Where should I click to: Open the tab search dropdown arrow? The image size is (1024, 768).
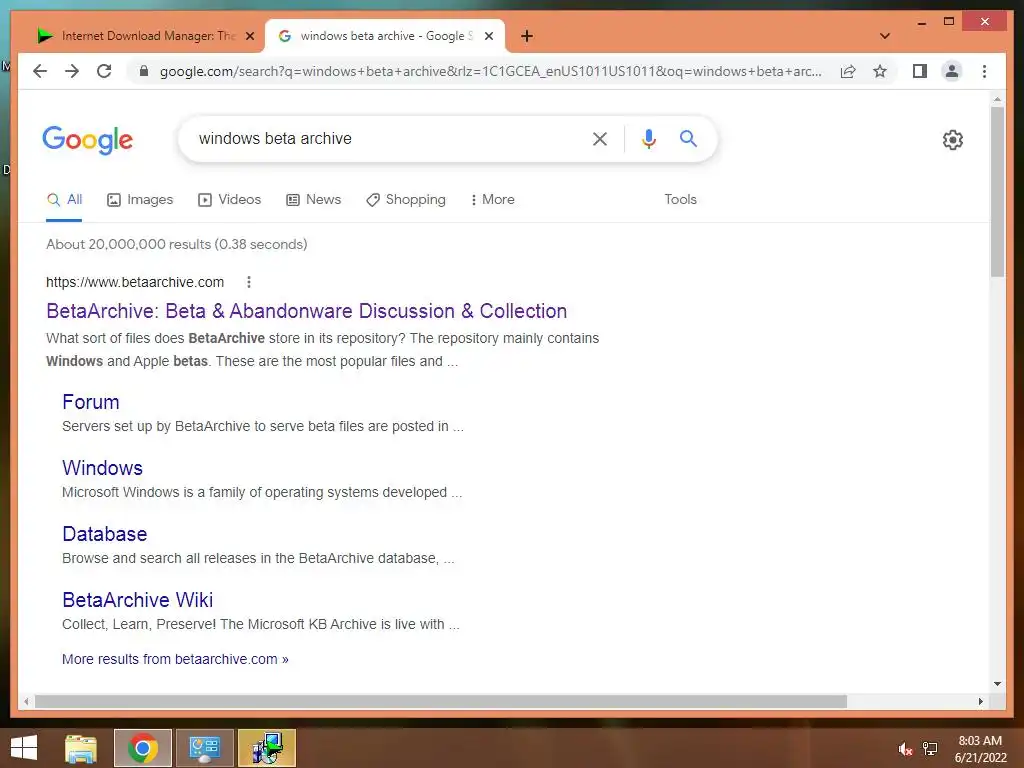click(885, 36)
